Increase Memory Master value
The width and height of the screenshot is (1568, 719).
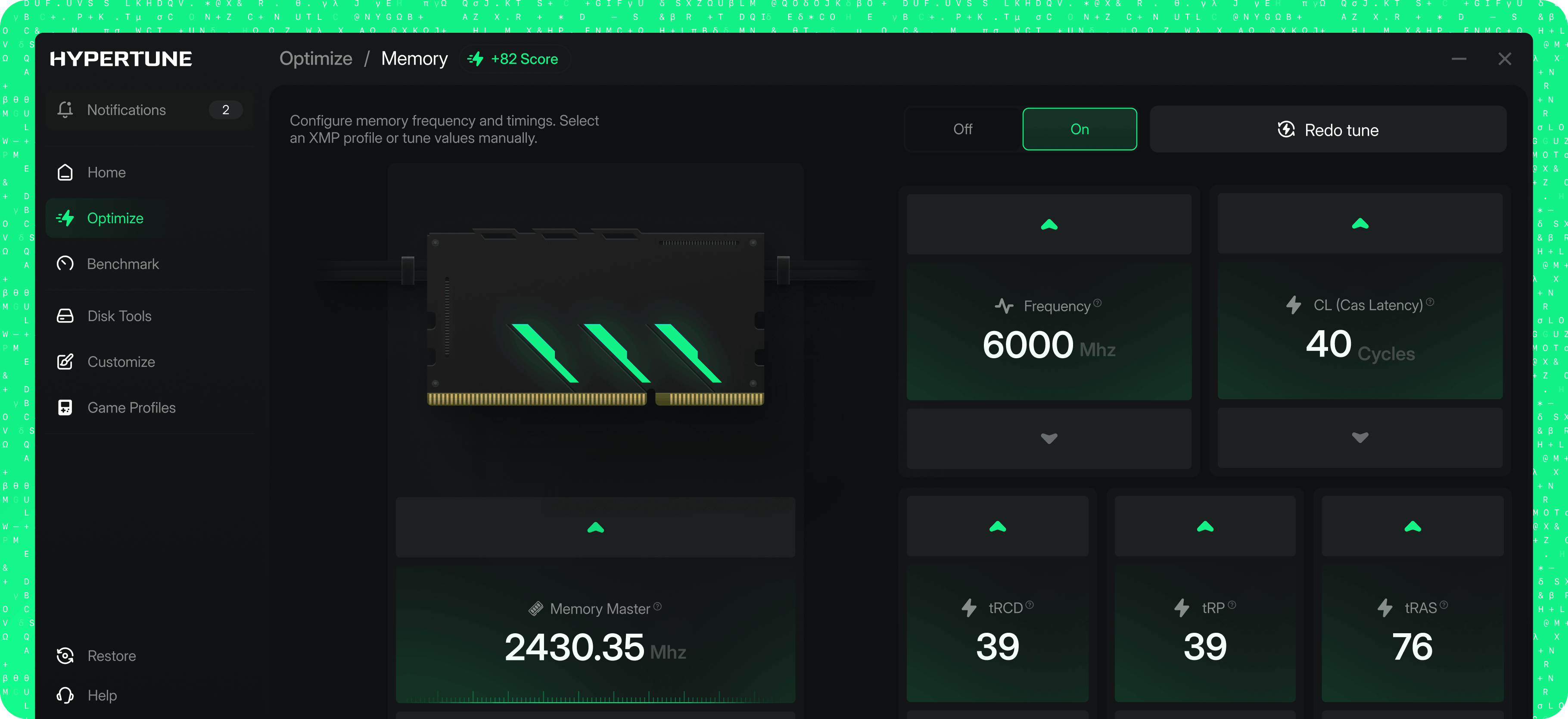(596, 528)
